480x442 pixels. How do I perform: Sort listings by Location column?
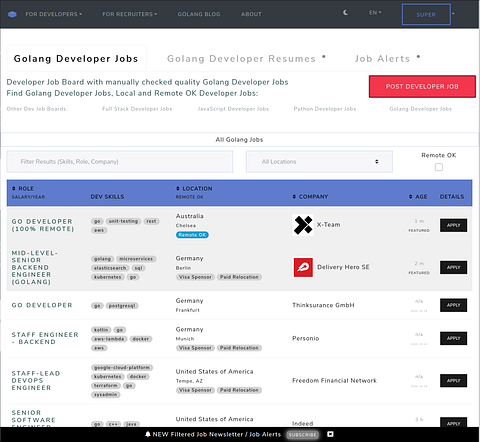coord(194,189)
